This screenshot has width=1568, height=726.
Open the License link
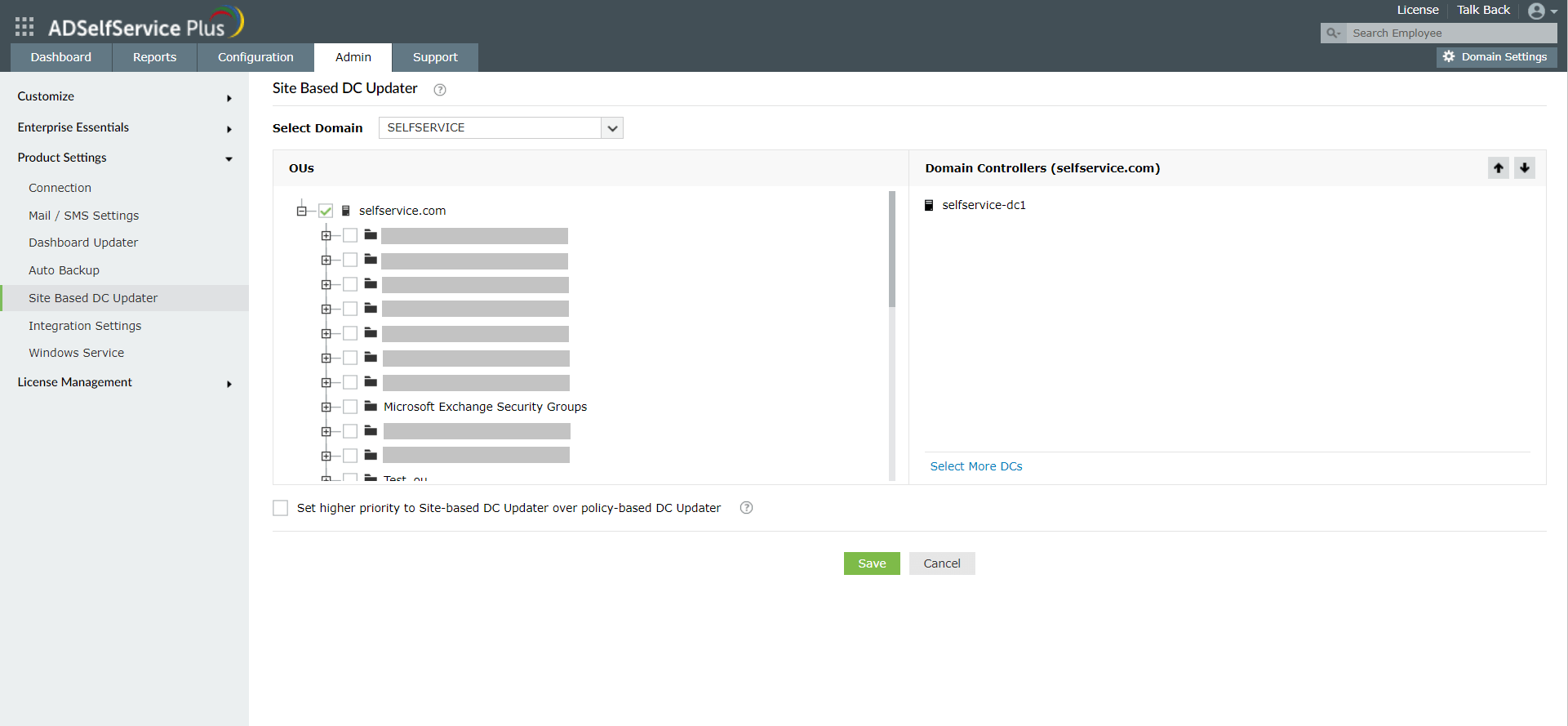(1418, 10)
